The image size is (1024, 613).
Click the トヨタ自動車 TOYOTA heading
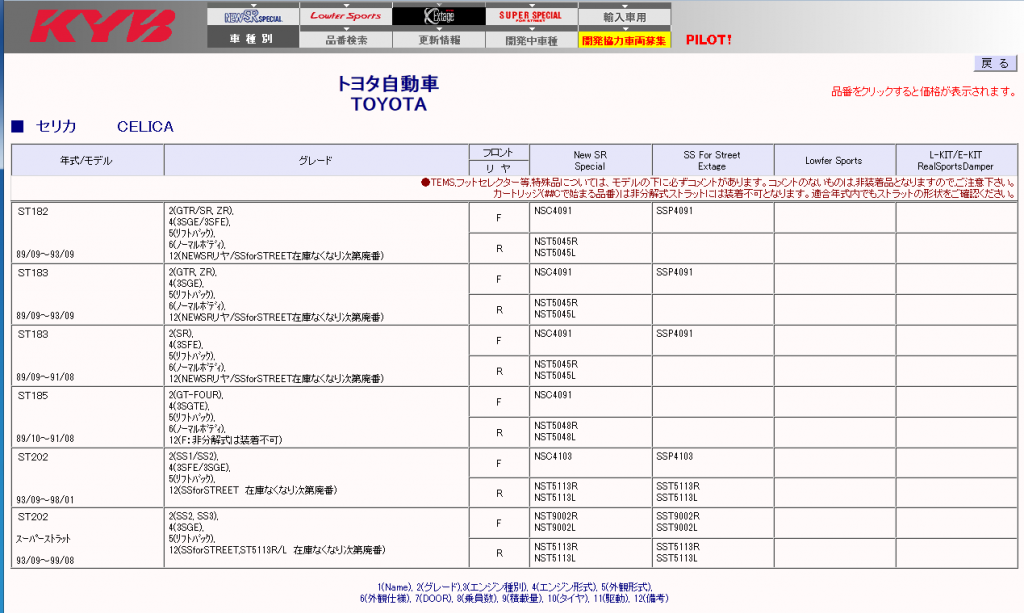[388, 93]
